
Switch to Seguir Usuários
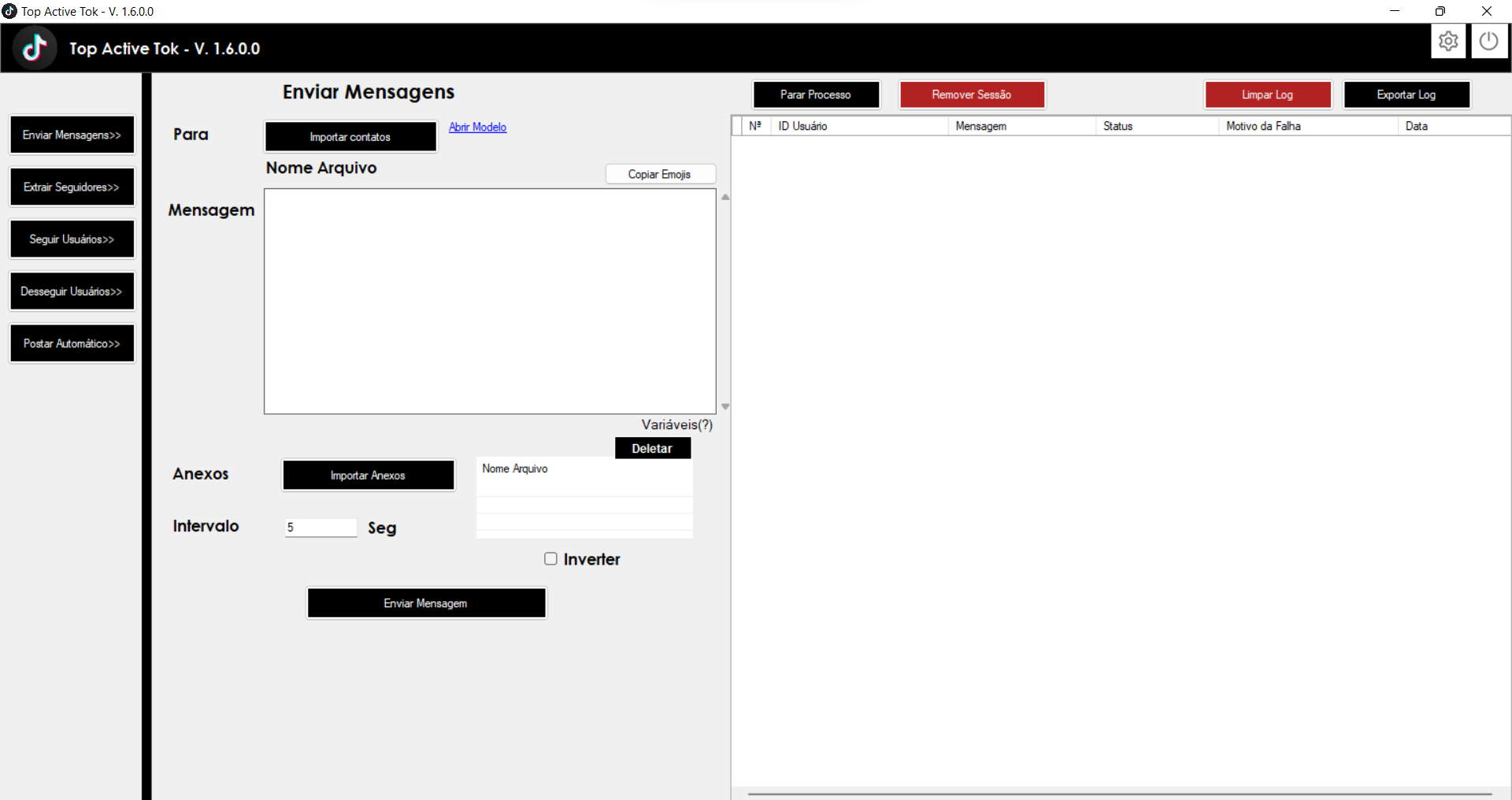pos(72,239)
